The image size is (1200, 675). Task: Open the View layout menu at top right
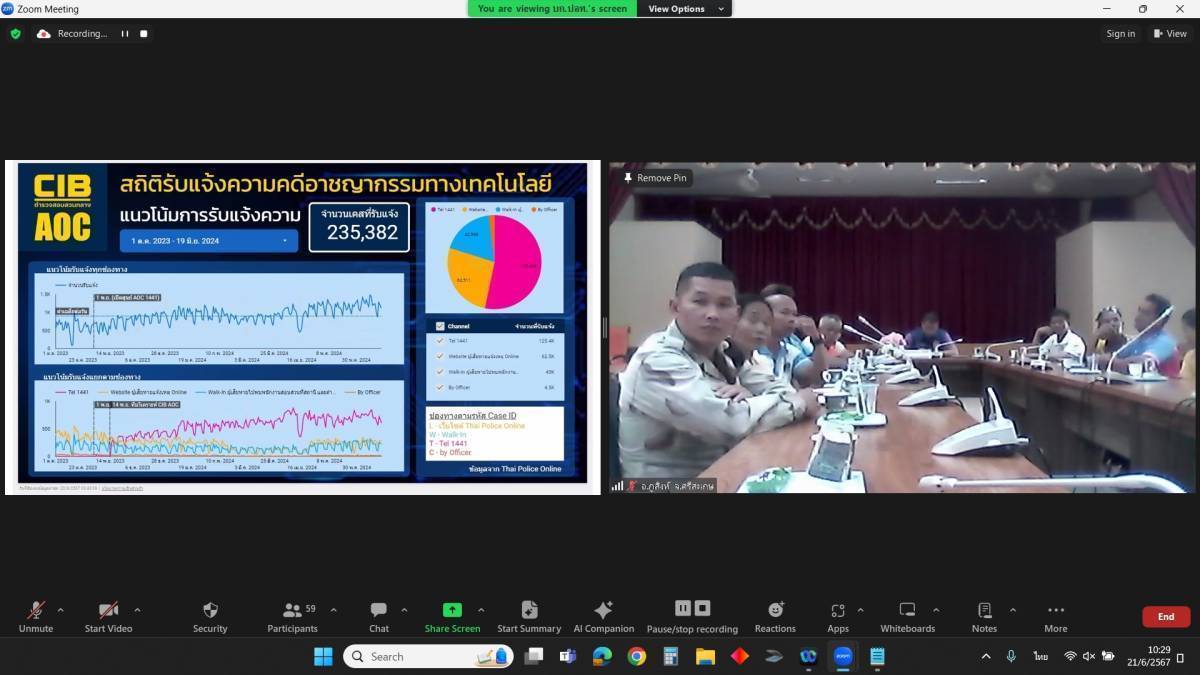[1170, 34]
